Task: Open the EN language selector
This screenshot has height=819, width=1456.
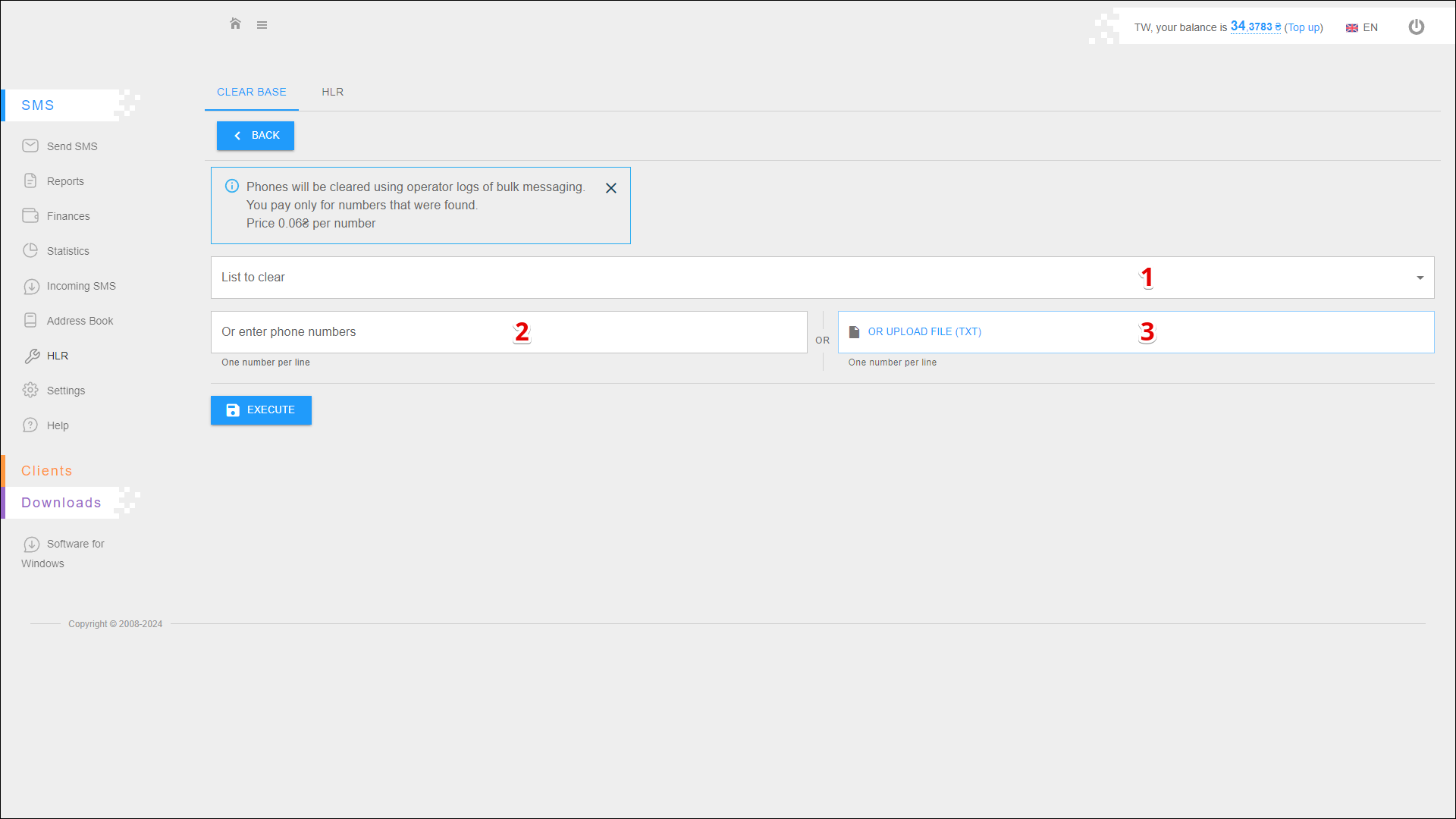Action: (1362, 27)
